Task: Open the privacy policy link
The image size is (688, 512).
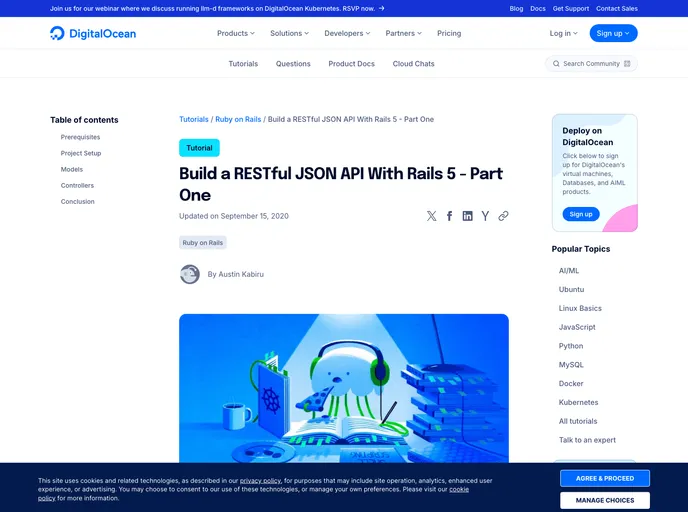Action: point(260,481)
